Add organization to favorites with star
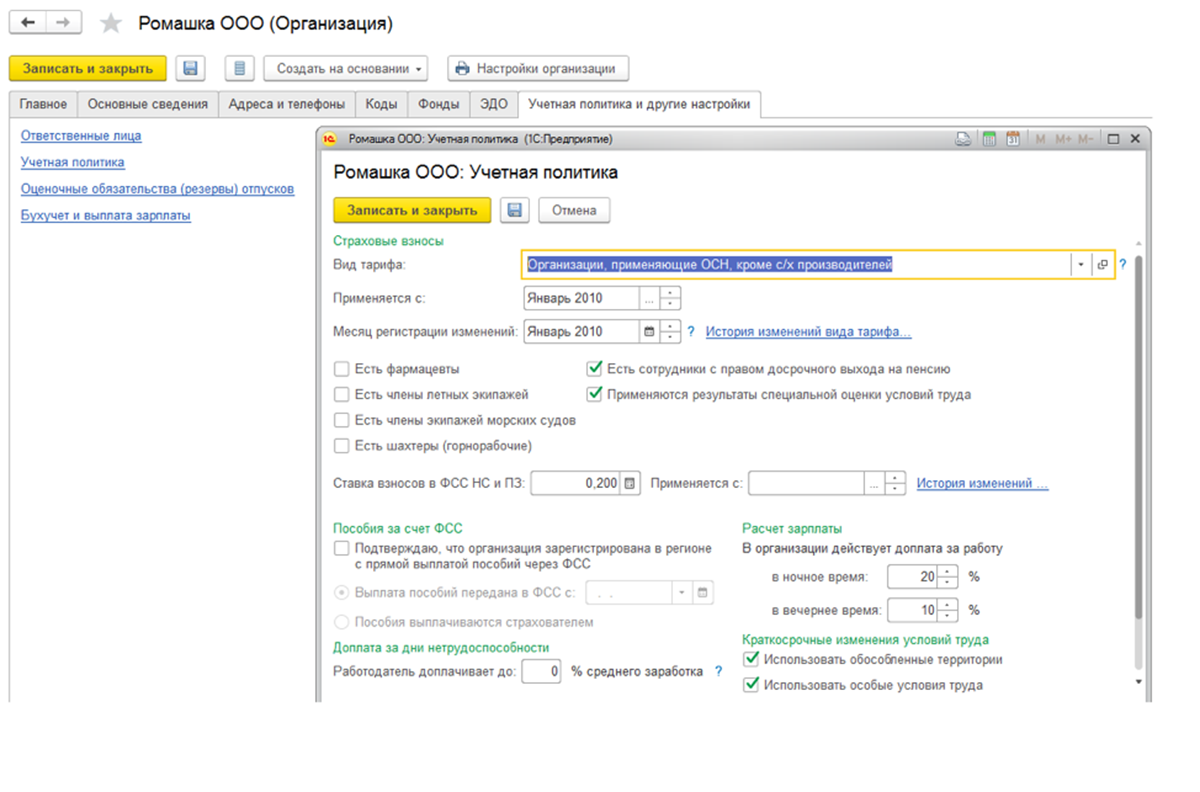The image size is (1200, 792). pos(111,23)
